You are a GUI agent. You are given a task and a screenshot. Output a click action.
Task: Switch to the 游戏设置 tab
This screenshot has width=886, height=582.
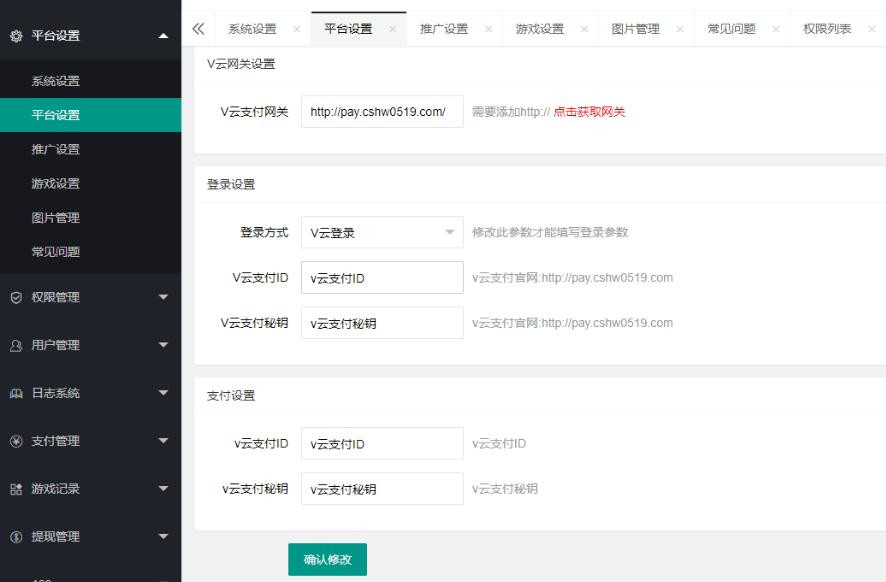[x=539, y=29]
